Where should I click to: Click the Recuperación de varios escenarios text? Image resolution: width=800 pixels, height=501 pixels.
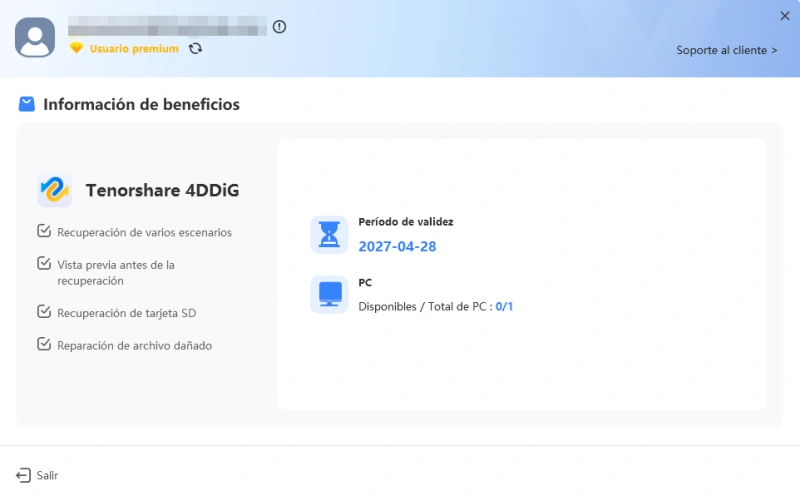144,232
